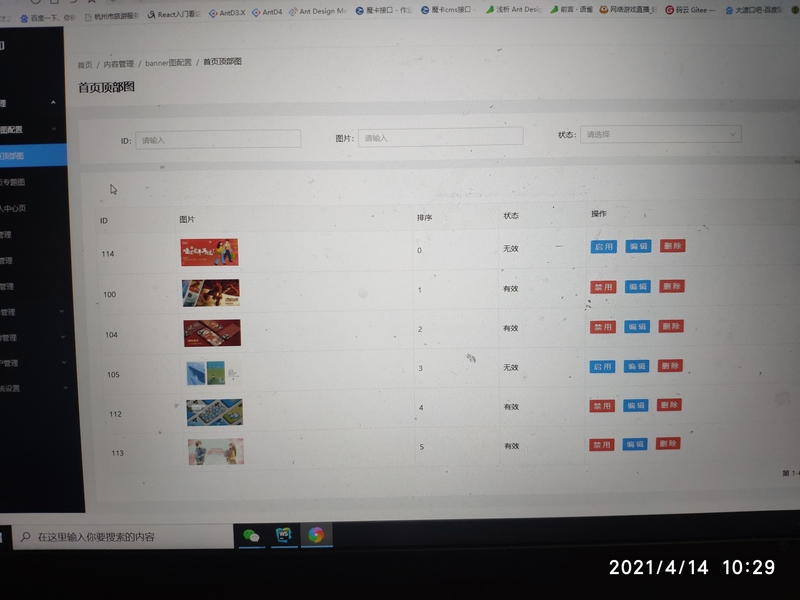This screenshot has height=600, width=800.
Task: Open the 魔卡cms接口 bookmark
Action: [446, 10]
